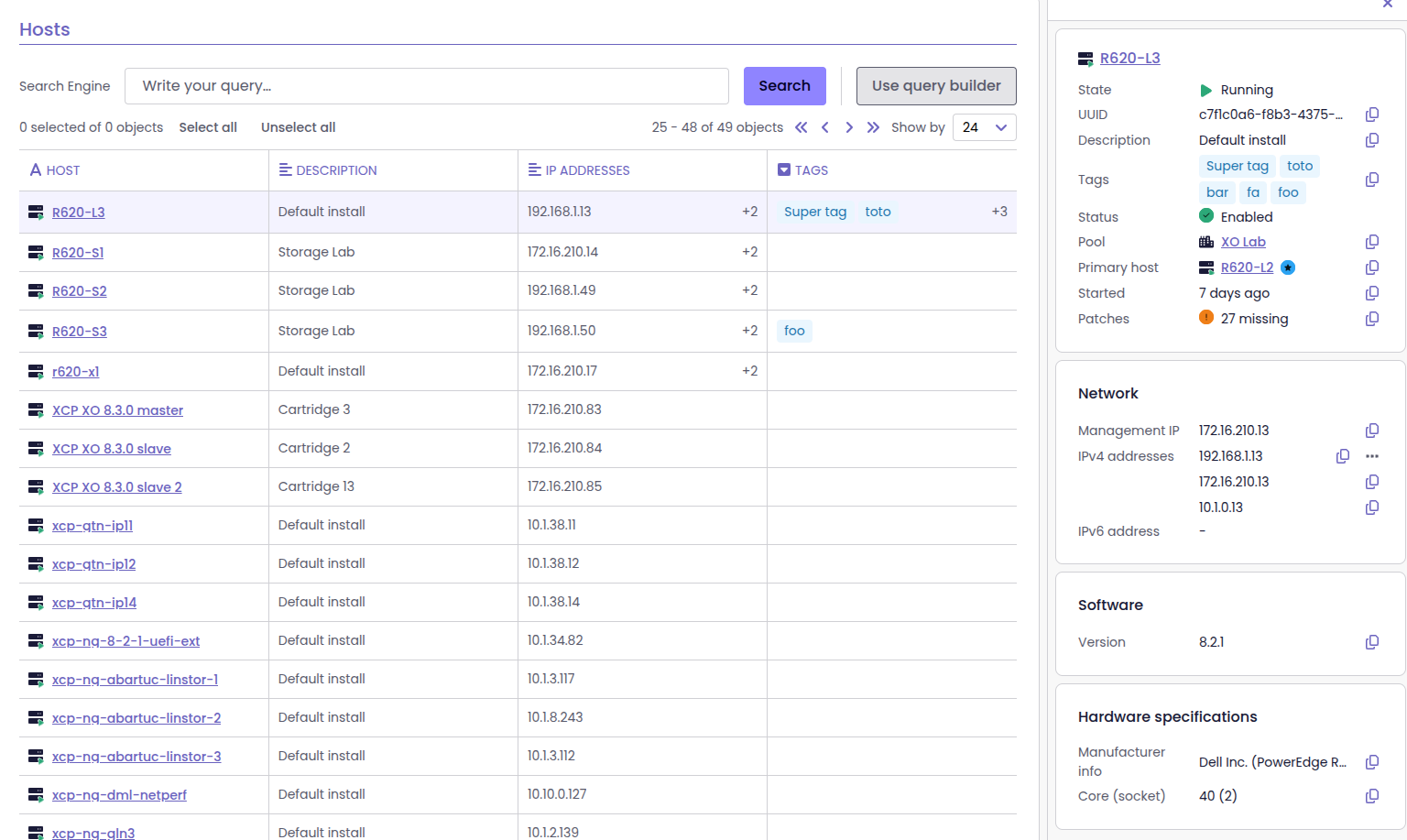Copy the UUID value

click(x=1371, y=115)
